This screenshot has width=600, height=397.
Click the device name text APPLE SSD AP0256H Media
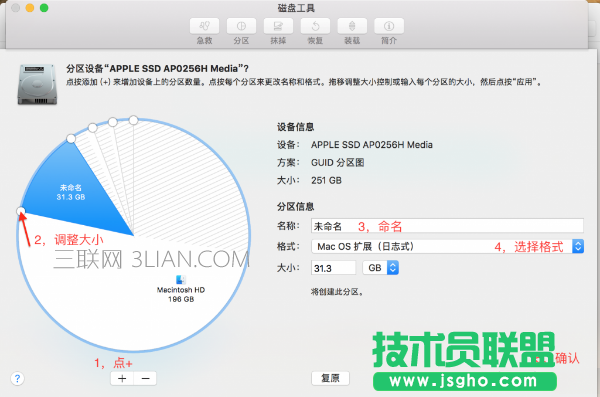click(x=372, y=145)
